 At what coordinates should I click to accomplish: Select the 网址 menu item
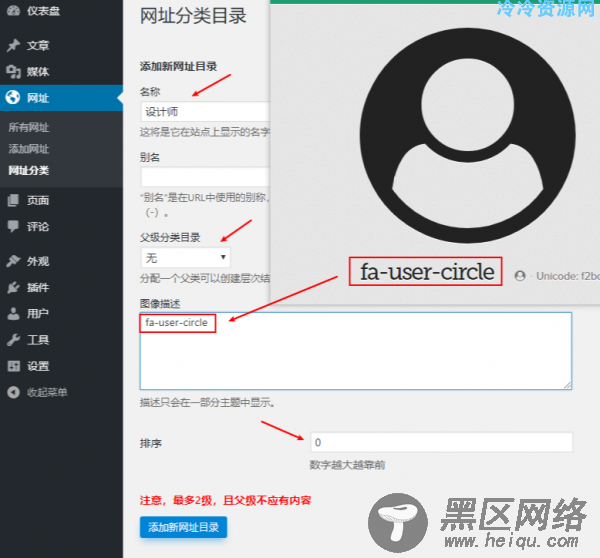pyautogui.click(x=61, y=98)
